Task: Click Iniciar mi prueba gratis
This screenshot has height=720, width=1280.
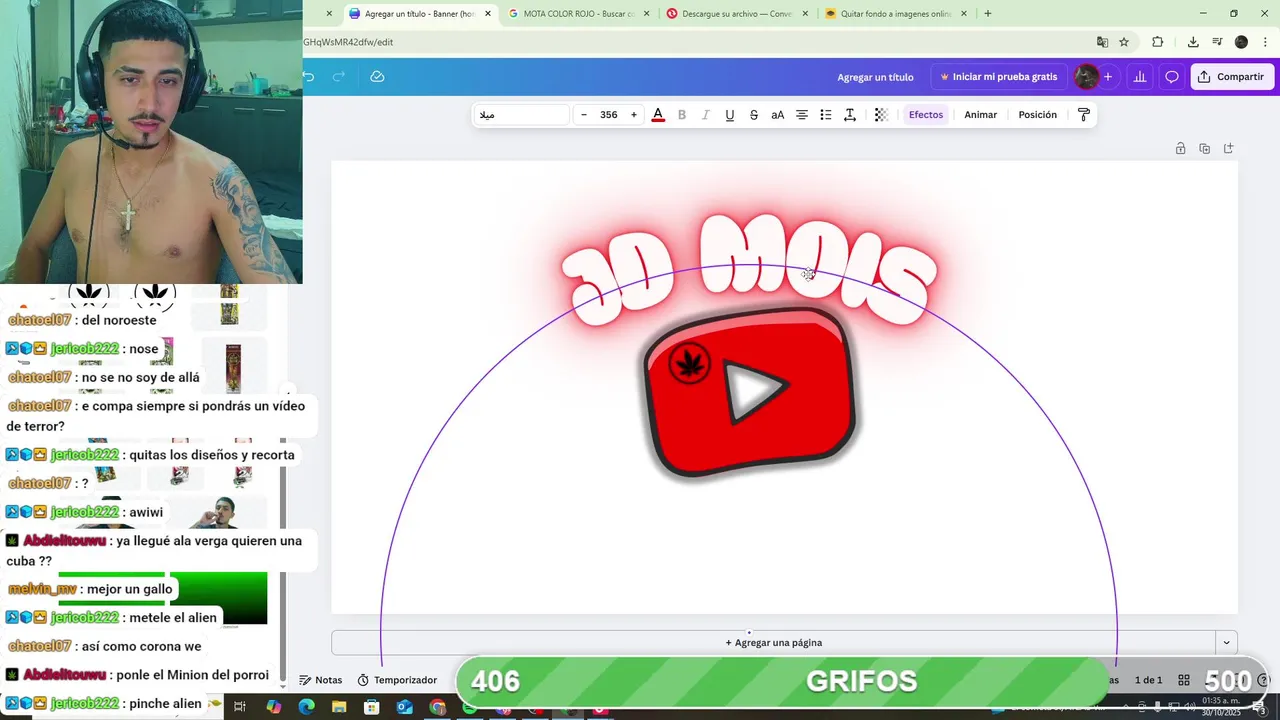Action: point(999,77)
